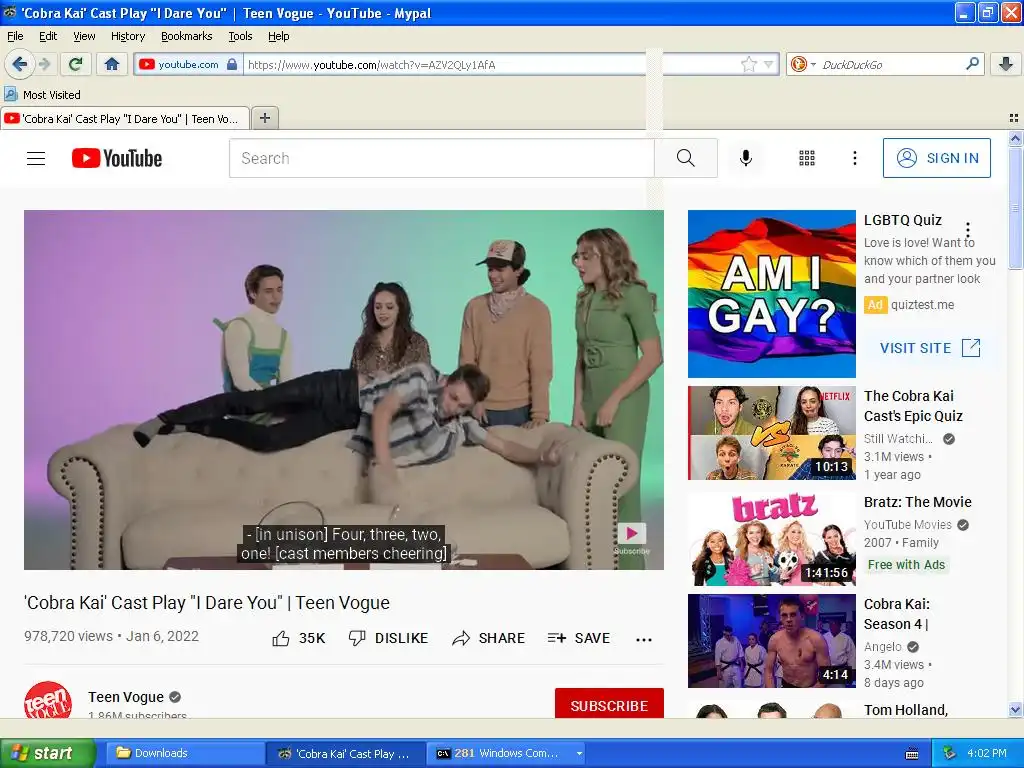Click the padlock site security icon
The height and width of the screenshot is (768, 1024).
[x=232, y=65]
